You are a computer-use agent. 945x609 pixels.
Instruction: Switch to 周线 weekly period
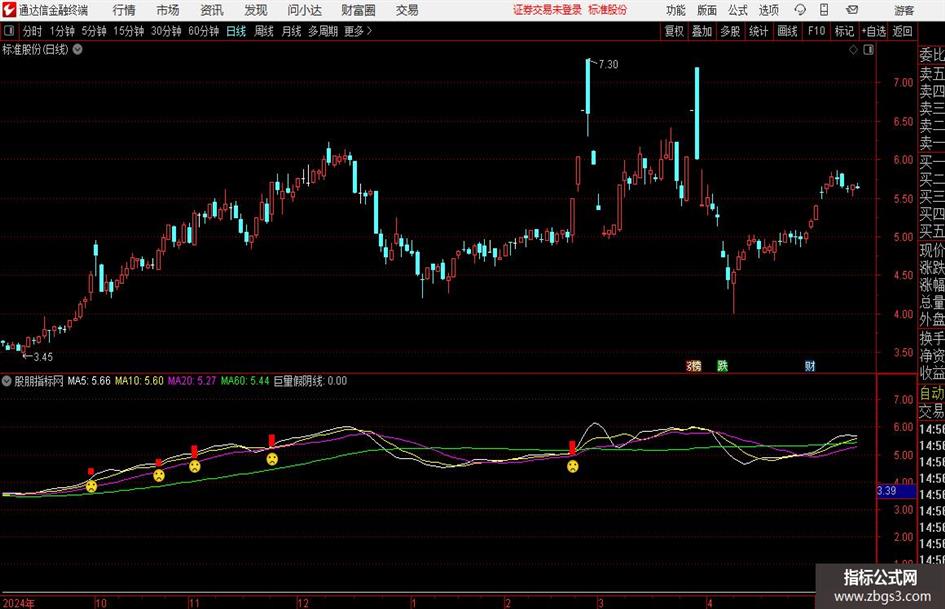tap(264, 31)
